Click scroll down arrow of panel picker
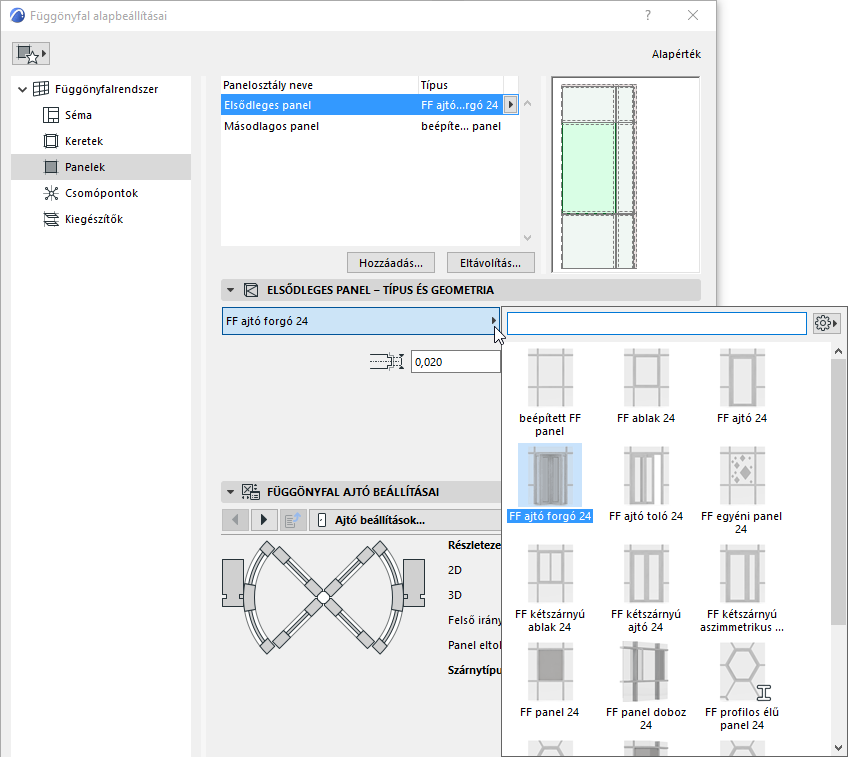Screen dimensions: 848x757 pyautogui.click(x=838, y=747)
